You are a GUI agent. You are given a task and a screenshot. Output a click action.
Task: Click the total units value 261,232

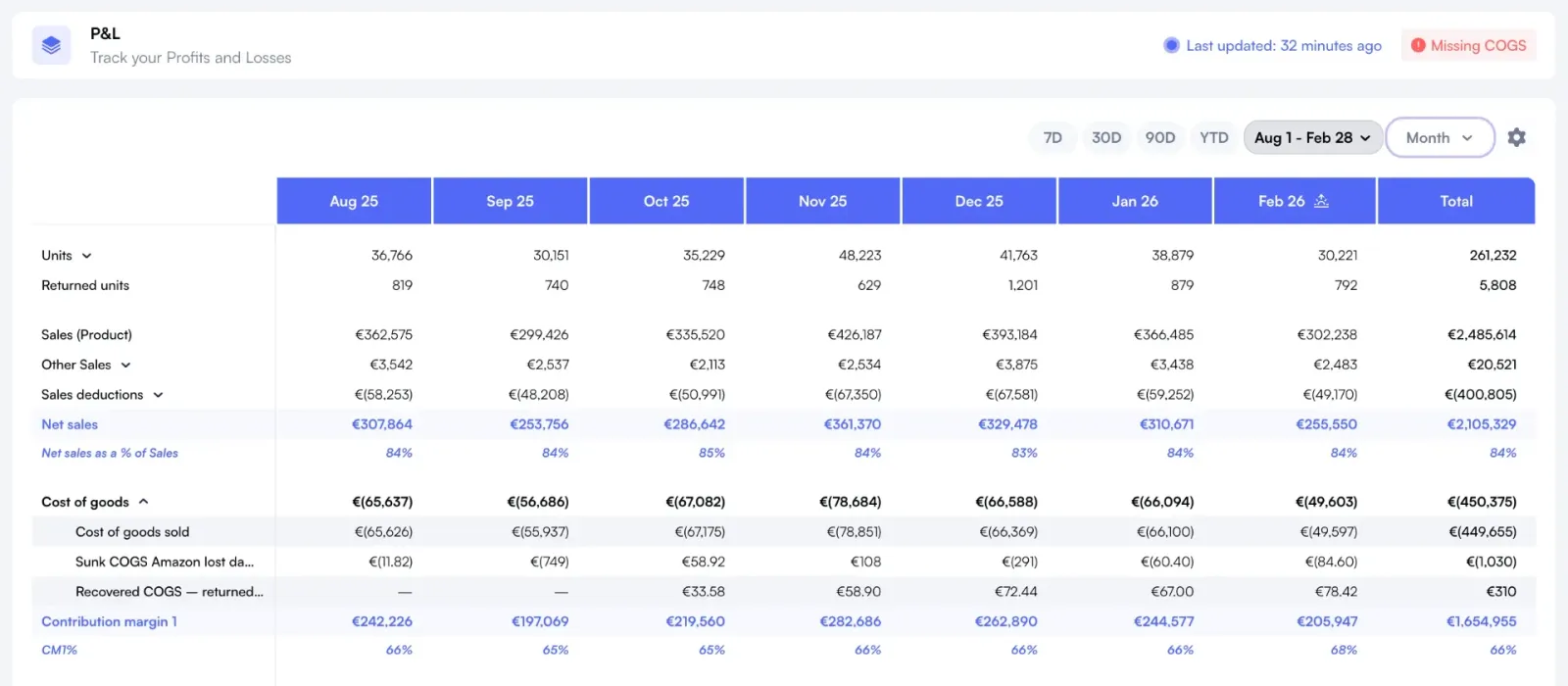tap(1493, 256)
